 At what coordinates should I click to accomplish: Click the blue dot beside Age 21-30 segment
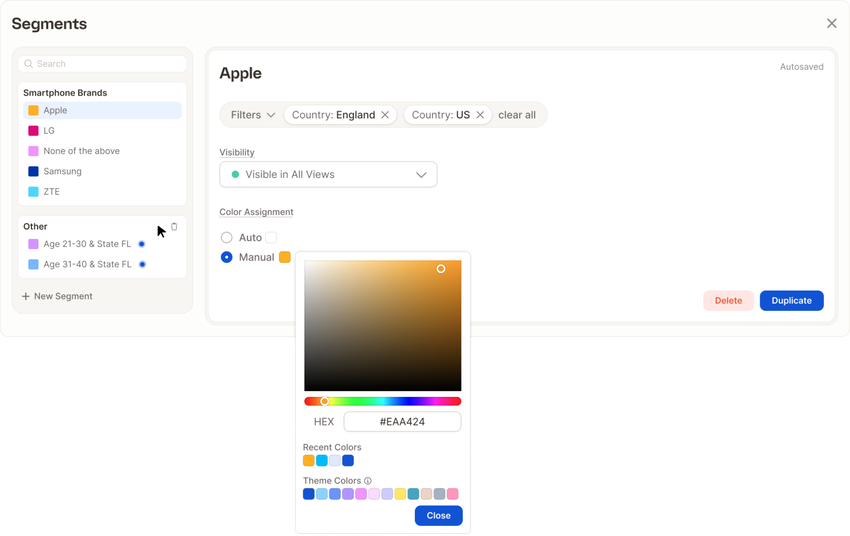(142, 244)
